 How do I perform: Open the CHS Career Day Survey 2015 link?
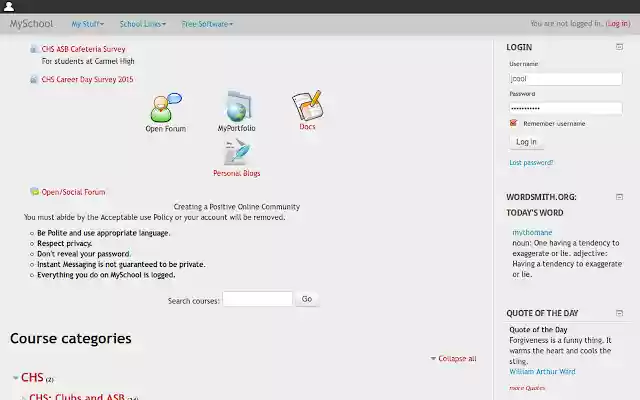[x=87, y=79]
